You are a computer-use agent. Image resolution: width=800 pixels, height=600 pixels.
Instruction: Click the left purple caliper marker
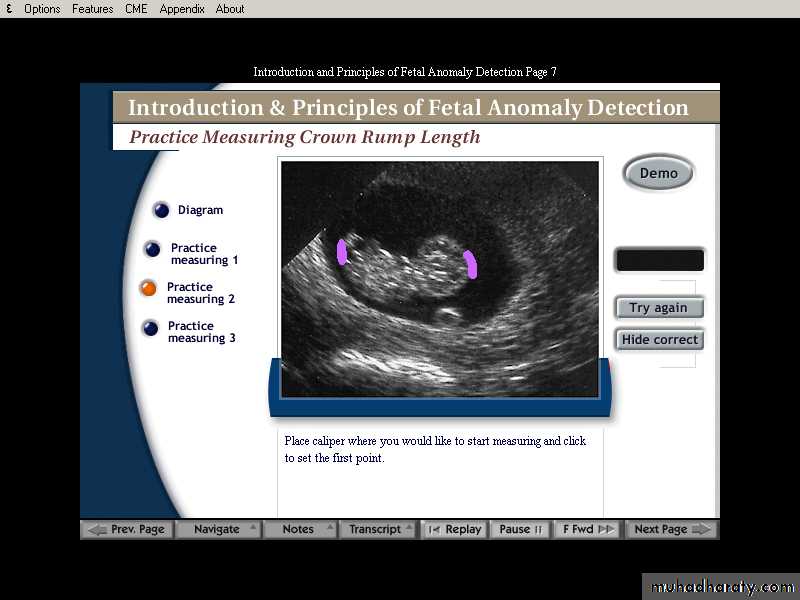pyautogui.click(x=342, y=251)
